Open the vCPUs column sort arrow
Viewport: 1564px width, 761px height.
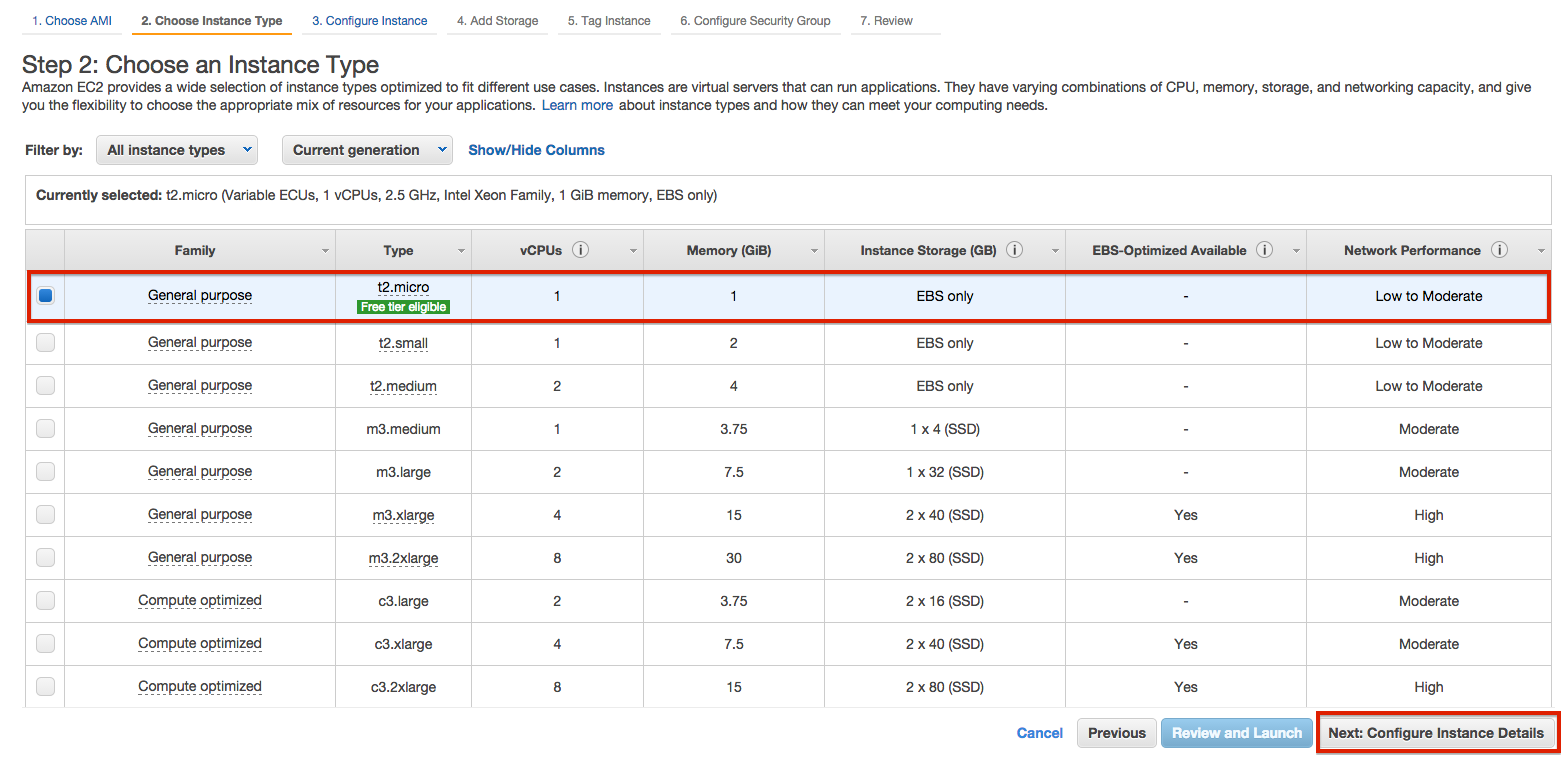pos(633,251)
